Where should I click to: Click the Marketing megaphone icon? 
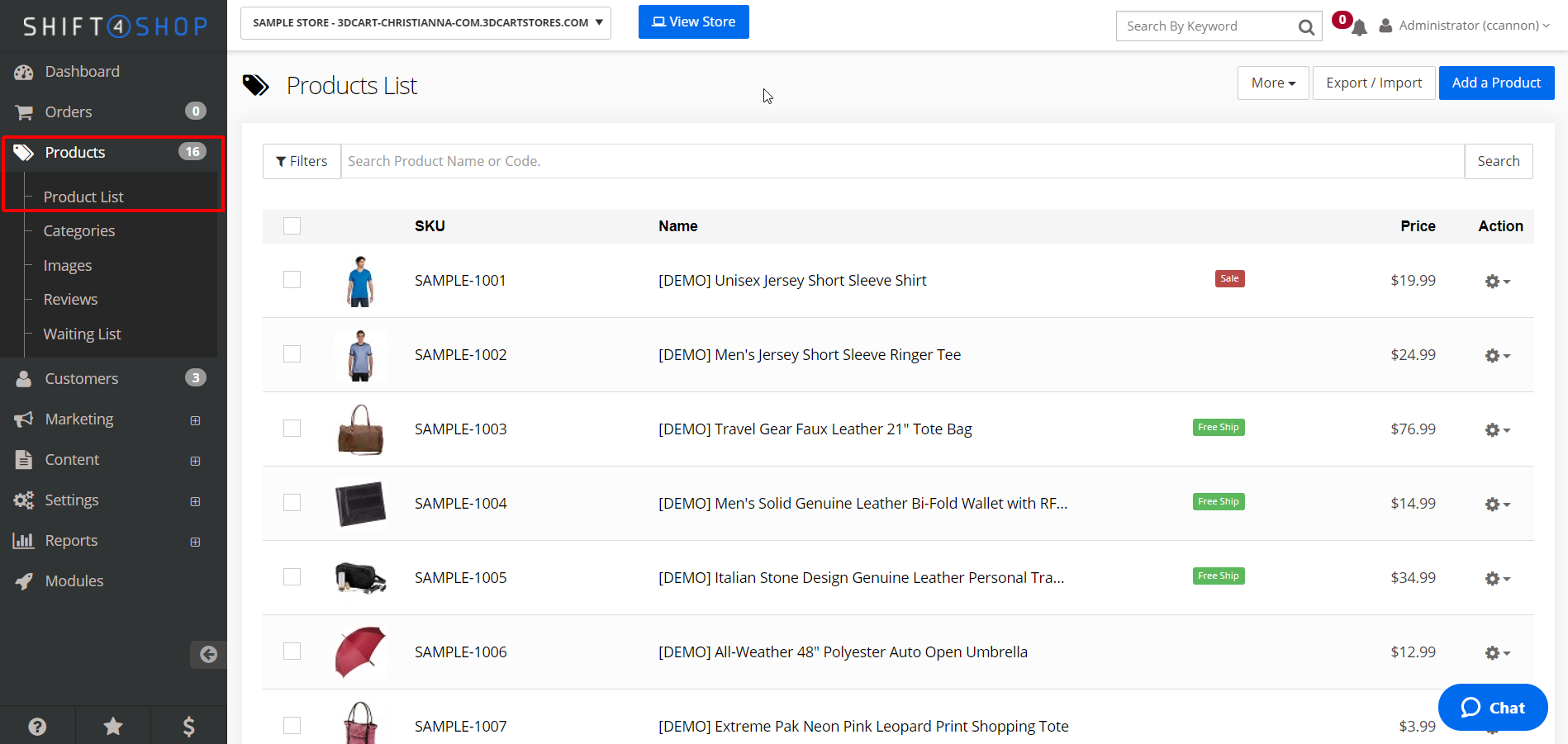point(24,419)
